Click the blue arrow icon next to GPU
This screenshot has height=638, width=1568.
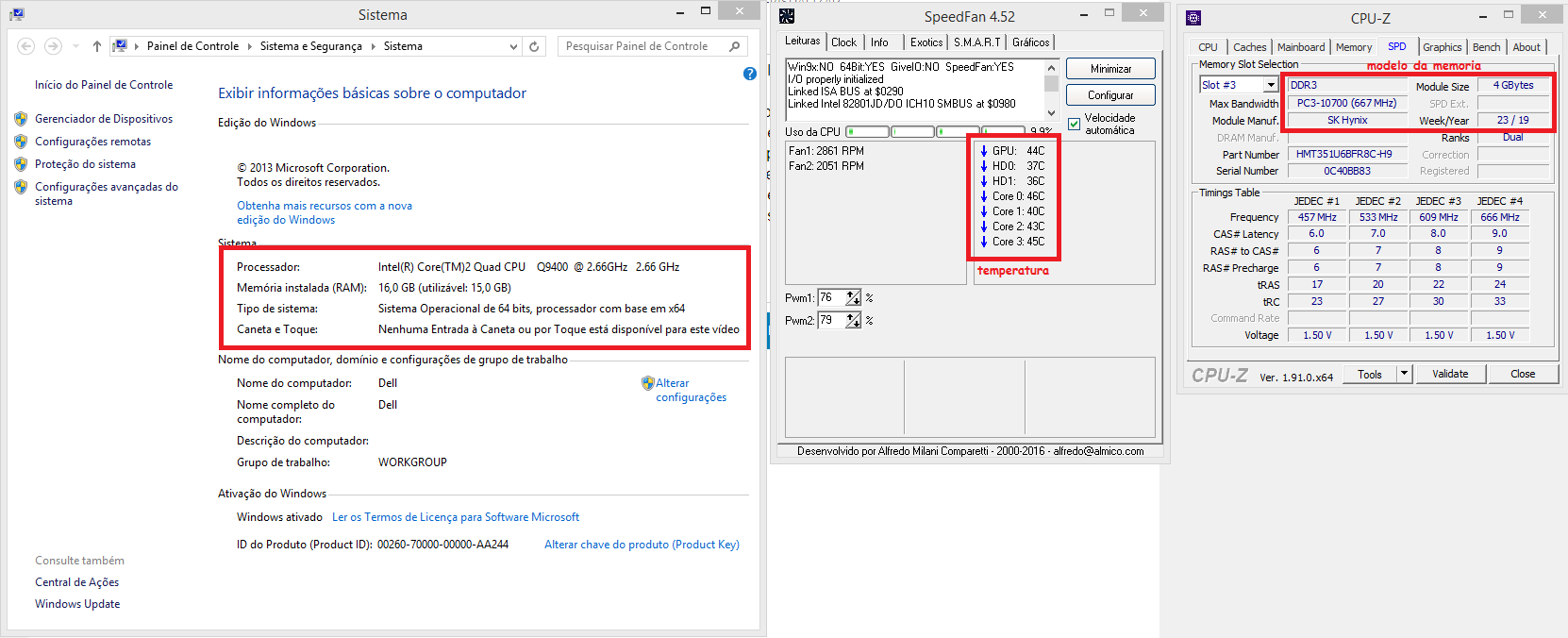point(984,151)
